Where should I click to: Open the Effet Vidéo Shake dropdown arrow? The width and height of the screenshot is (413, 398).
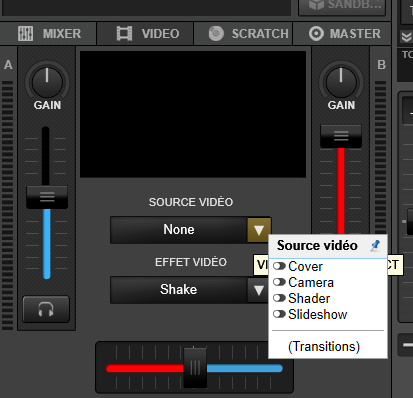click(258, 290)
